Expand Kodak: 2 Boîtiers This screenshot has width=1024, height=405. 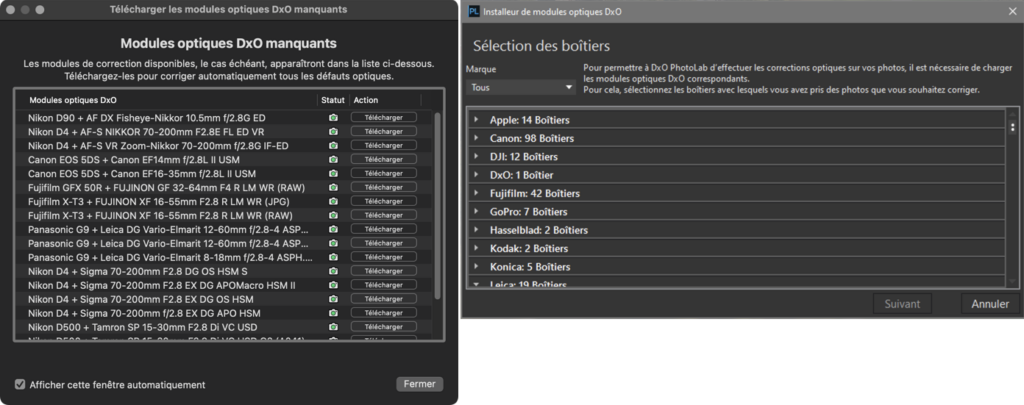(x=476, y=248)
